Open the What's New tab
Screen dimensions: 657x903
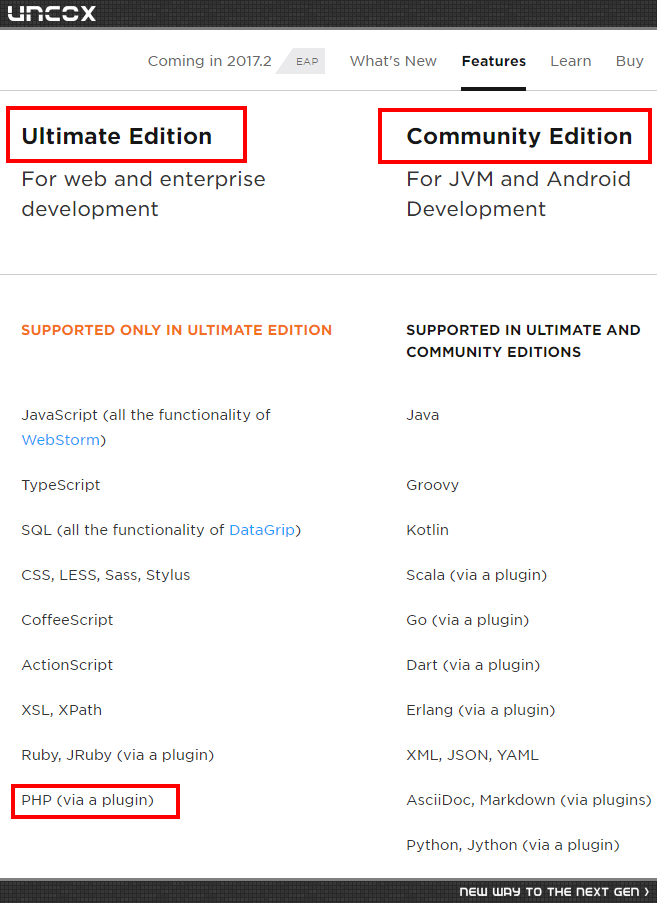tap(393, 61)
